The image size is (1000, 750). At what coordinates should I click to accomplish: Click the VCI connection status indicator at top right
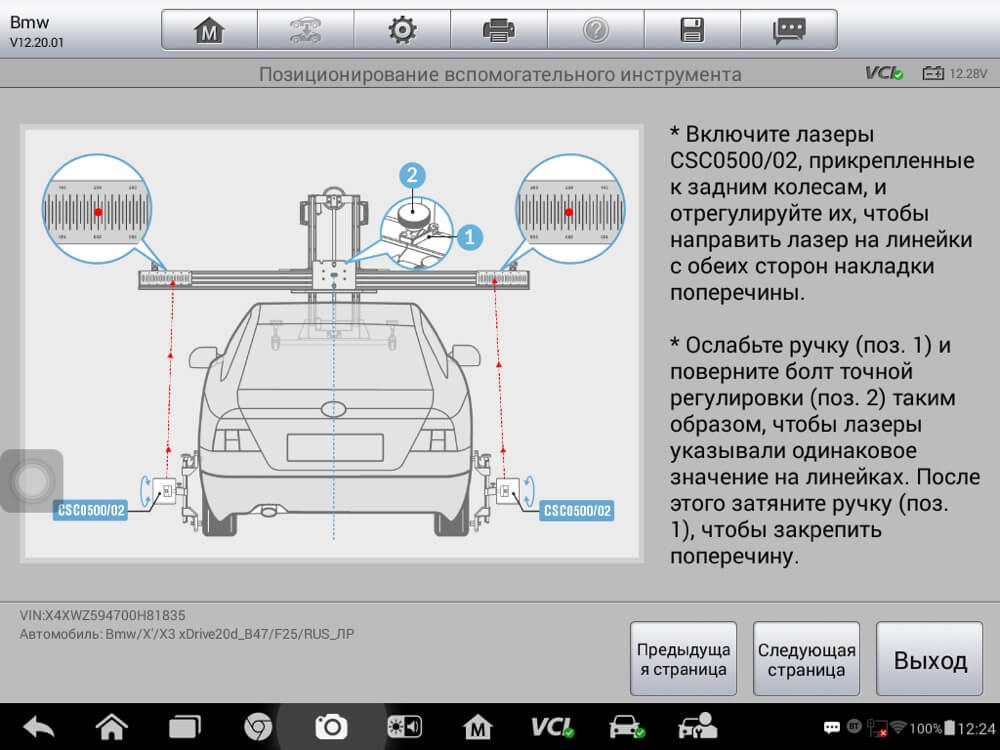(884, 73)
